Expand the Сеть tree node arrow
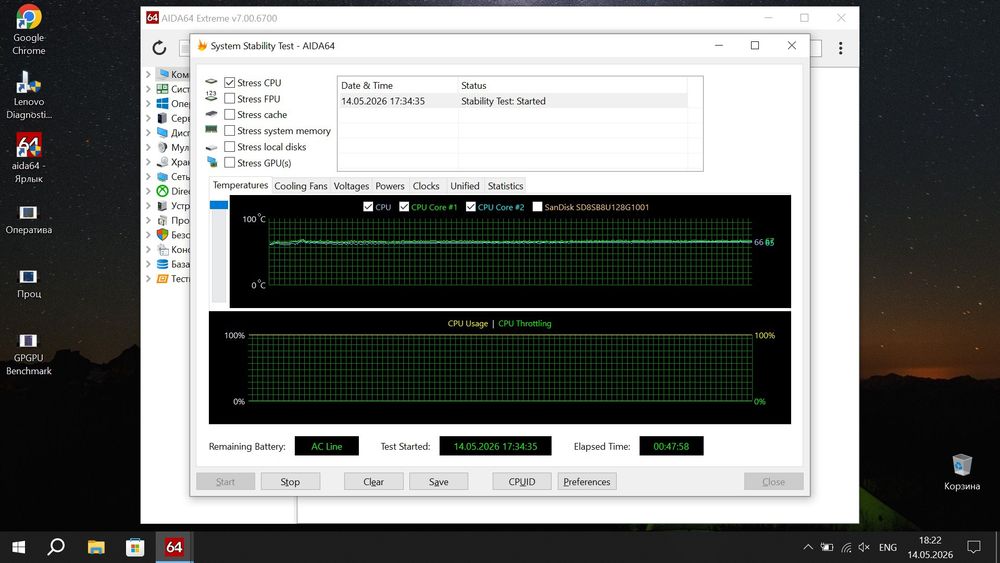1000x563 pixels. [x=148, y=177]
